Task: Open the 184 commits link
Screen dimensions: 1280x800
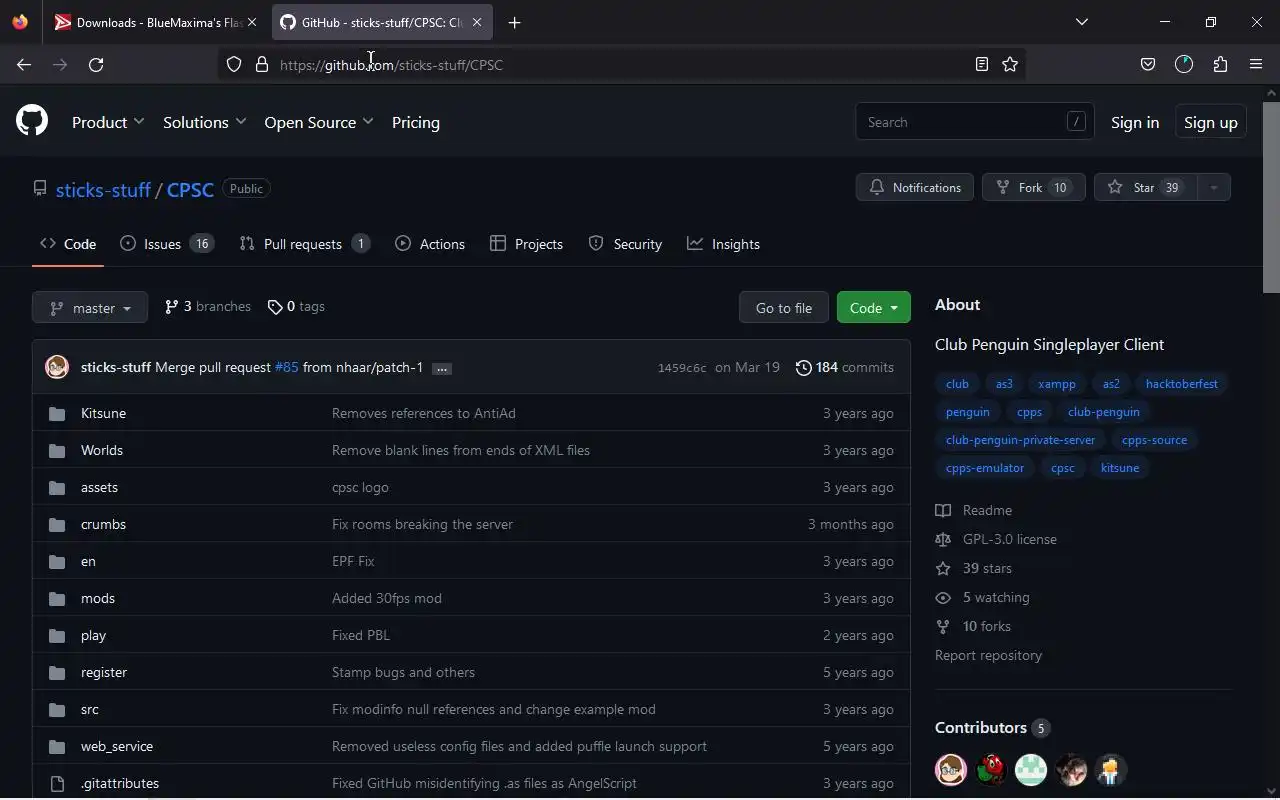Action: point(844,367)
